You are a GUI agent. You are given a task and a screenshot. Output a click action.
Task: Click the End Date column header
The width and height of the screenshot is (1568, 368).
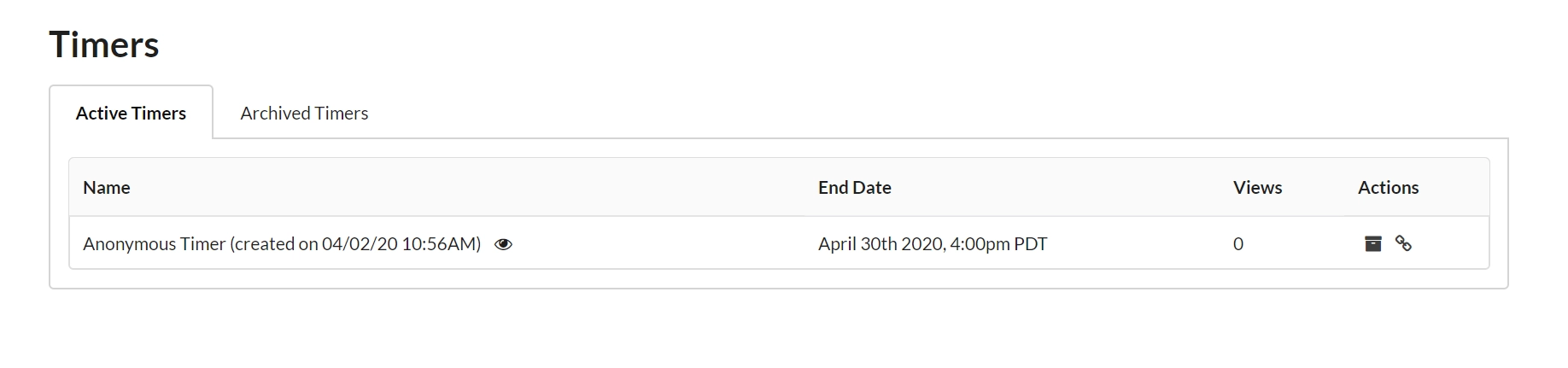point(854,188)
